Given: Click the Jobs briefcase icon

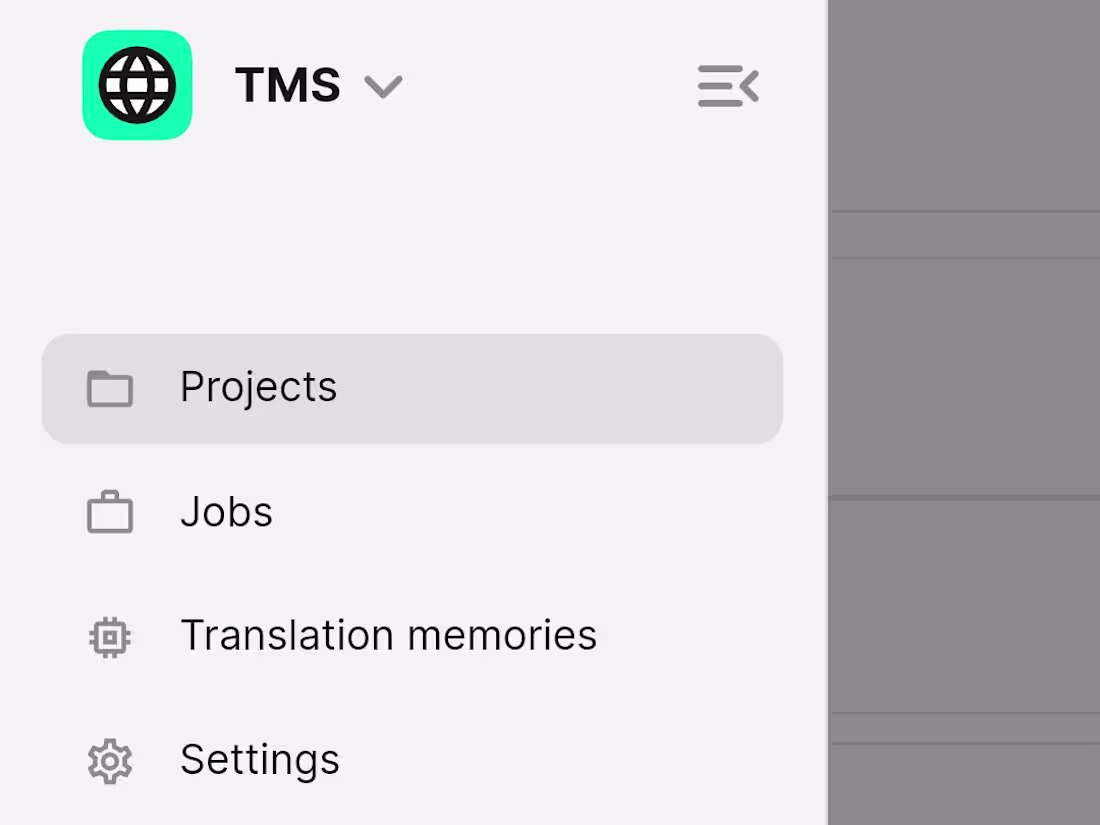Looking at the screenshot, I should [110, 512].
